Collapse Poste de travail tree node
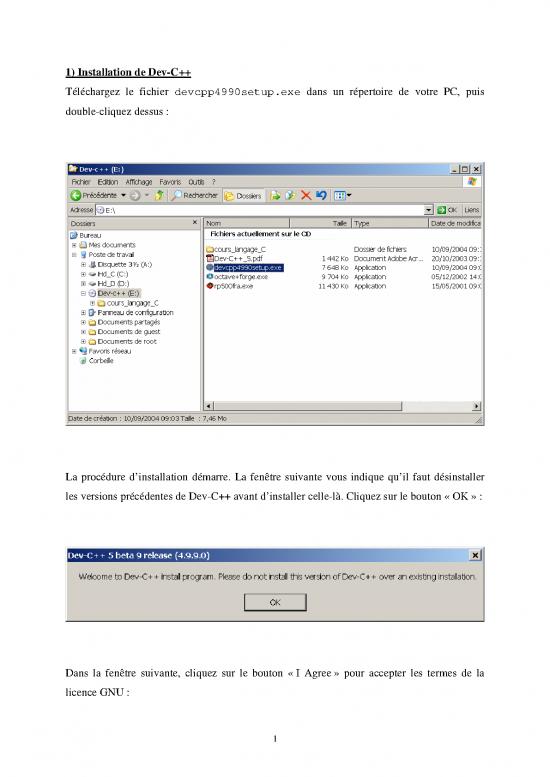This screenshot has width=550, height=777. [74, 255]
